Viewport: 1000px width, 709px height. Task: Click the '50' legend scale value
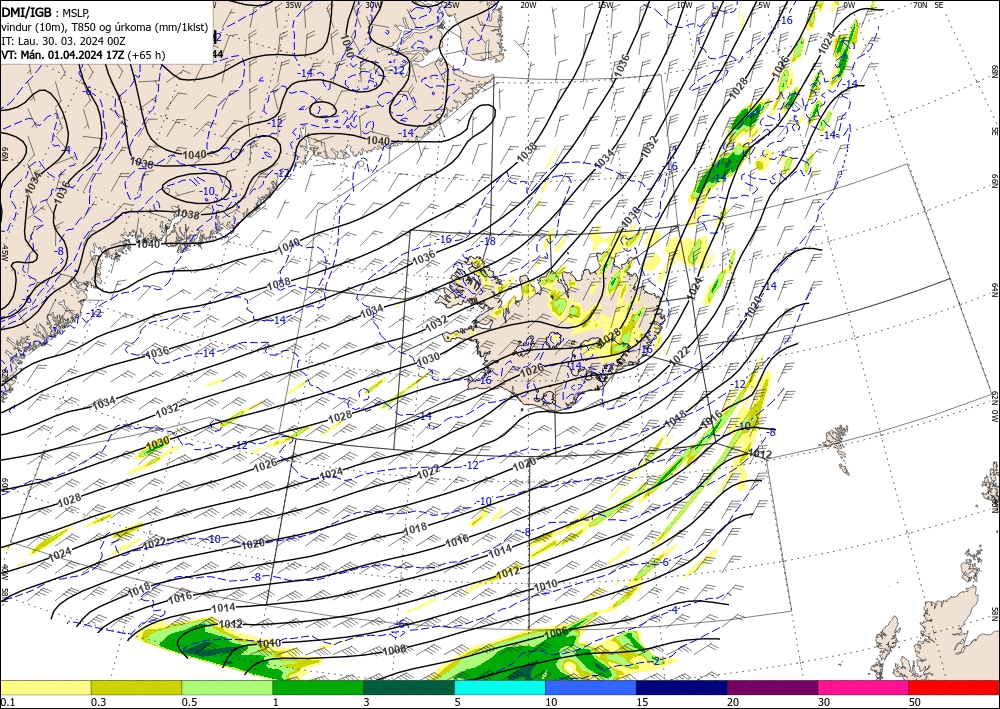[x=915, y=702]
